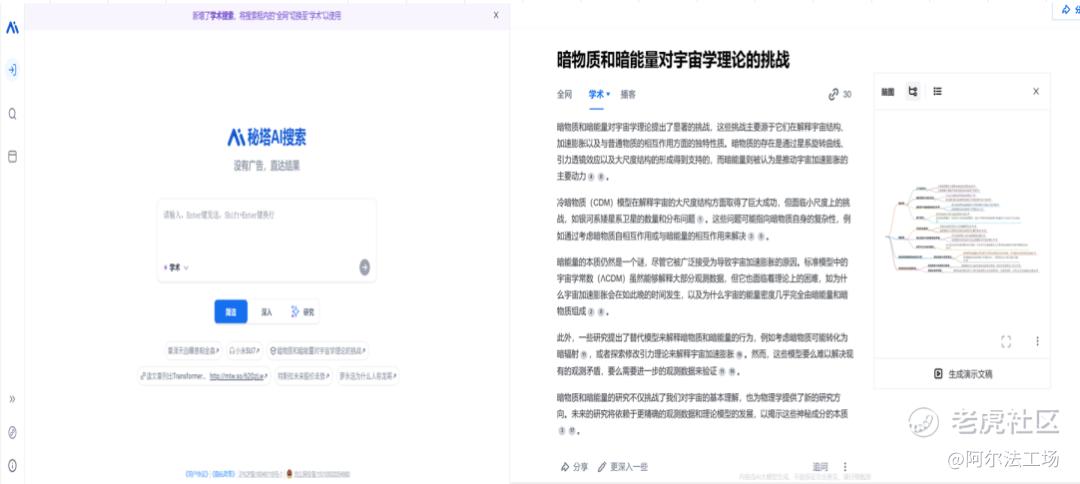Click the login arrow icon in sidebar
The height and width of the screenshot is (484, 1080).
[12, 70]
